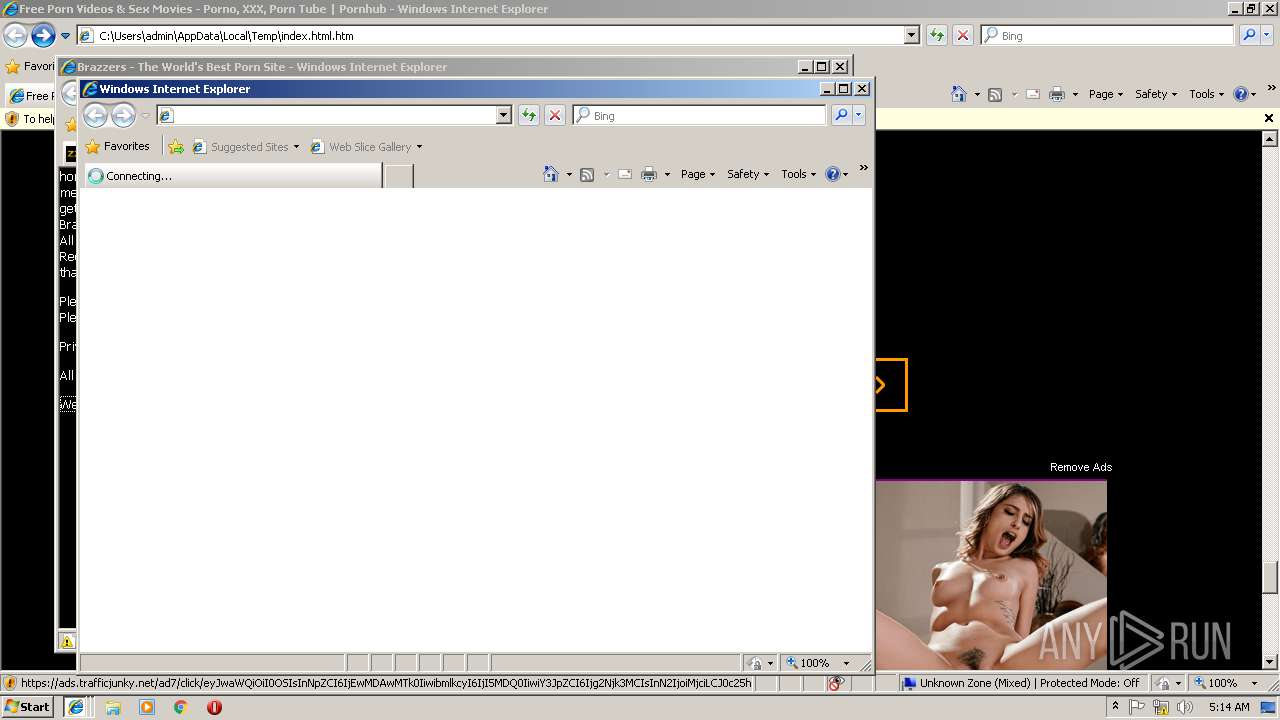Click Add to Favorites Bar icon
Image resolution: width=1280 pixels, height=720 pixels.
(176, 147)
